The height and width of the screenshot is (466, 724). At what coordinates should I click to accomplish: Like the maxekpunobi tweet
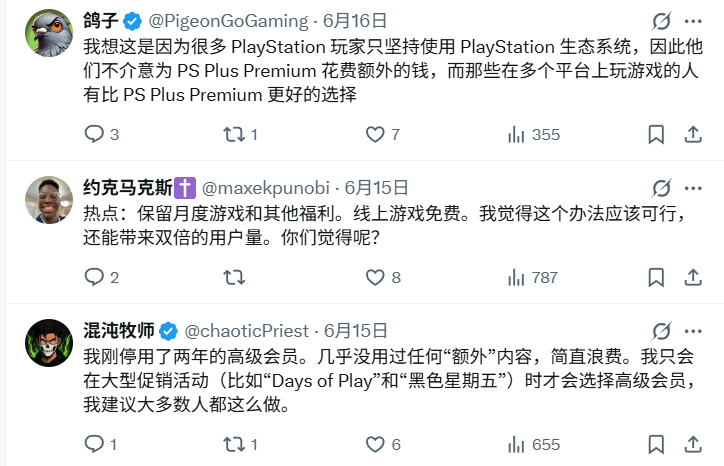pyautogui.click(x=375, y=277)
